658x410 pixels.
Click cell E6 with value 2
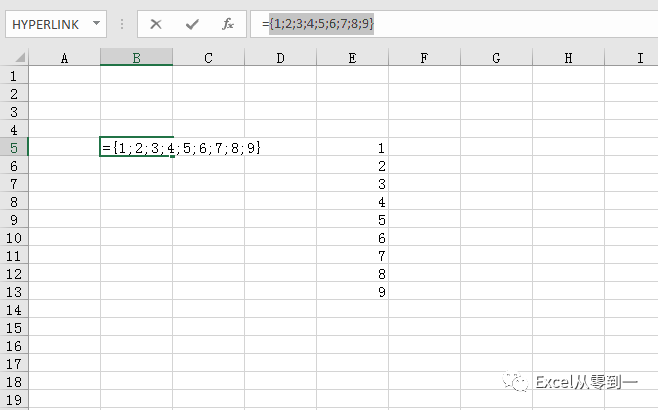coord(352,166)
